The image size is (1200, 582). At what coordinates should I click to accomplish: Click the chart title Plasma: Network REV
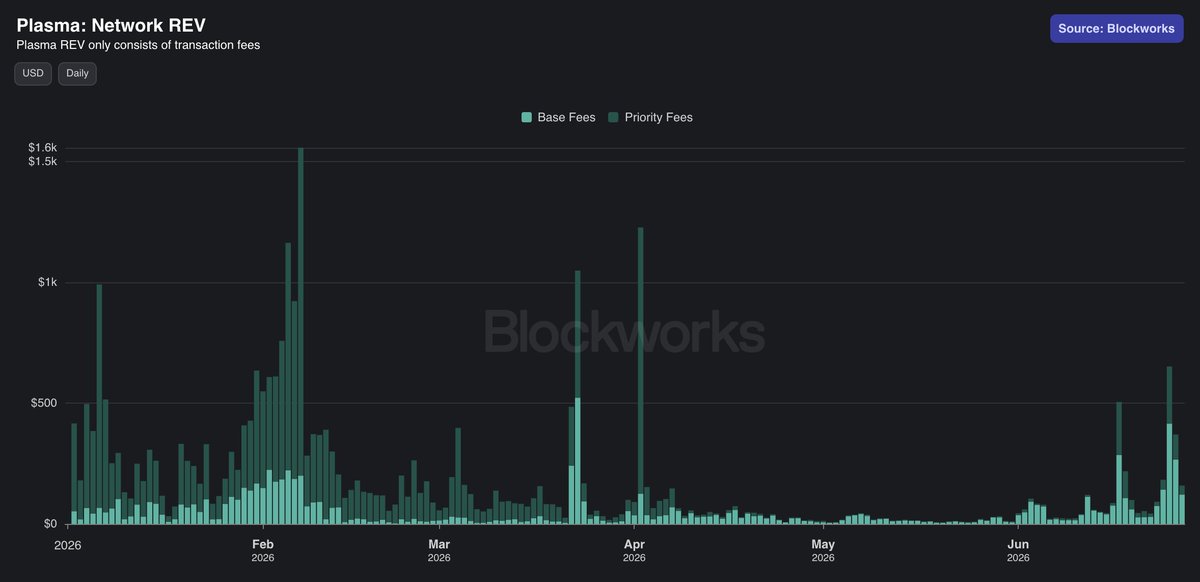point(111,25)
